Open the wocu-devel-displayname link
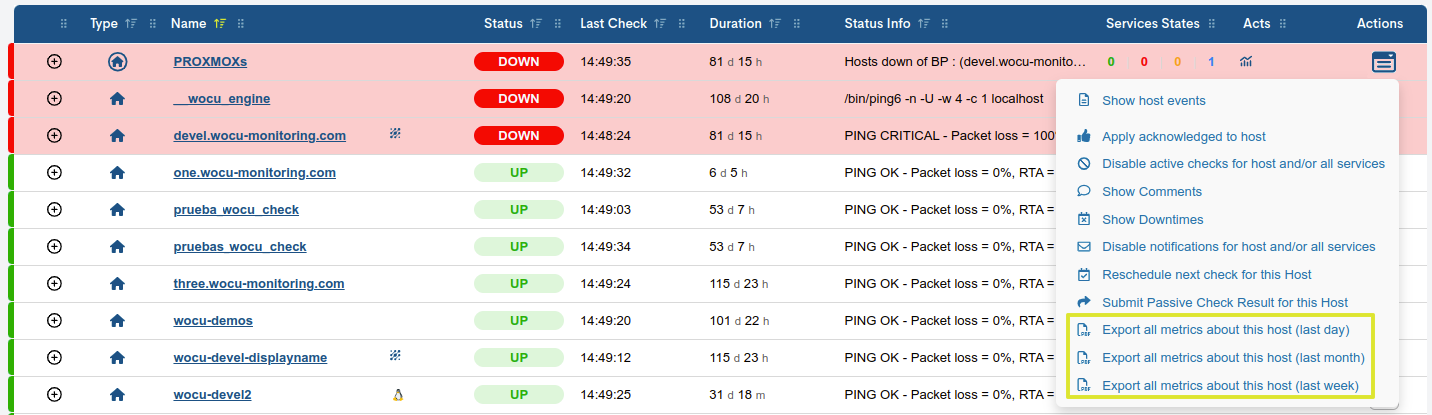 point(250,358)
